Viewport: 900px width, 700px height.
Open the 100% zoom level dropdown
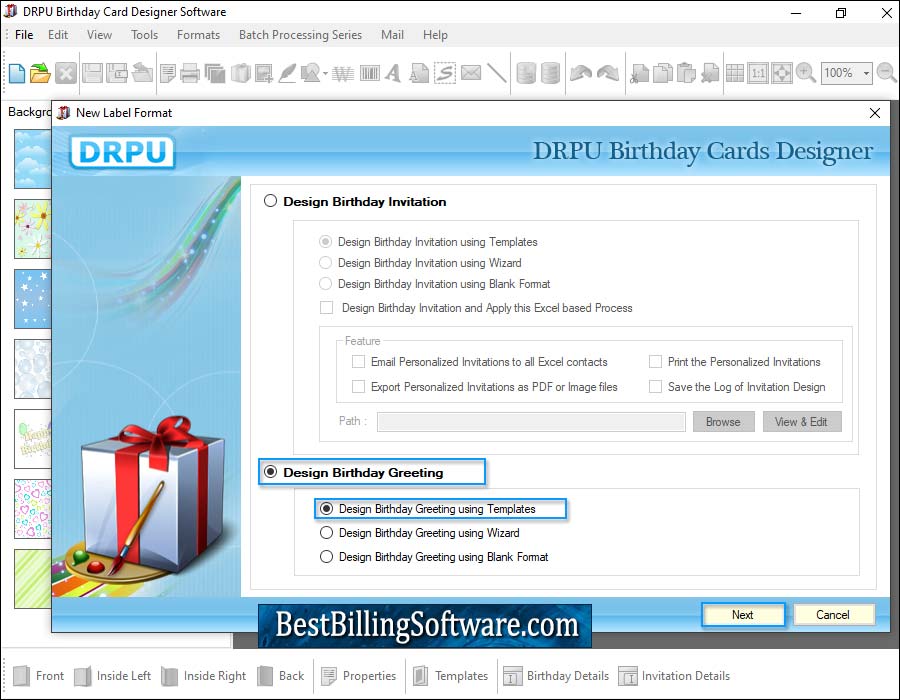click(x=866, y=73)
